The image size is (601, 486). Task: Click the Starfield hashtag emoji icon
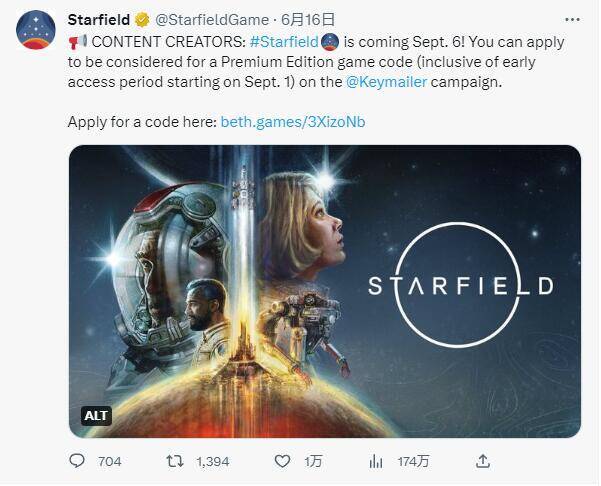click(329, 43)
